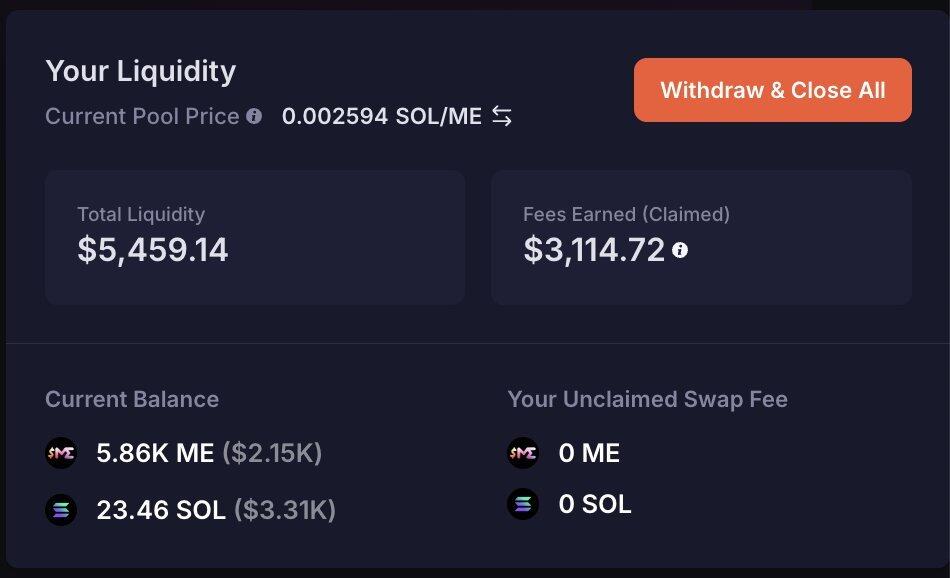
Task: Click the Your Liquidity heading
Action: tap(141, 71)
